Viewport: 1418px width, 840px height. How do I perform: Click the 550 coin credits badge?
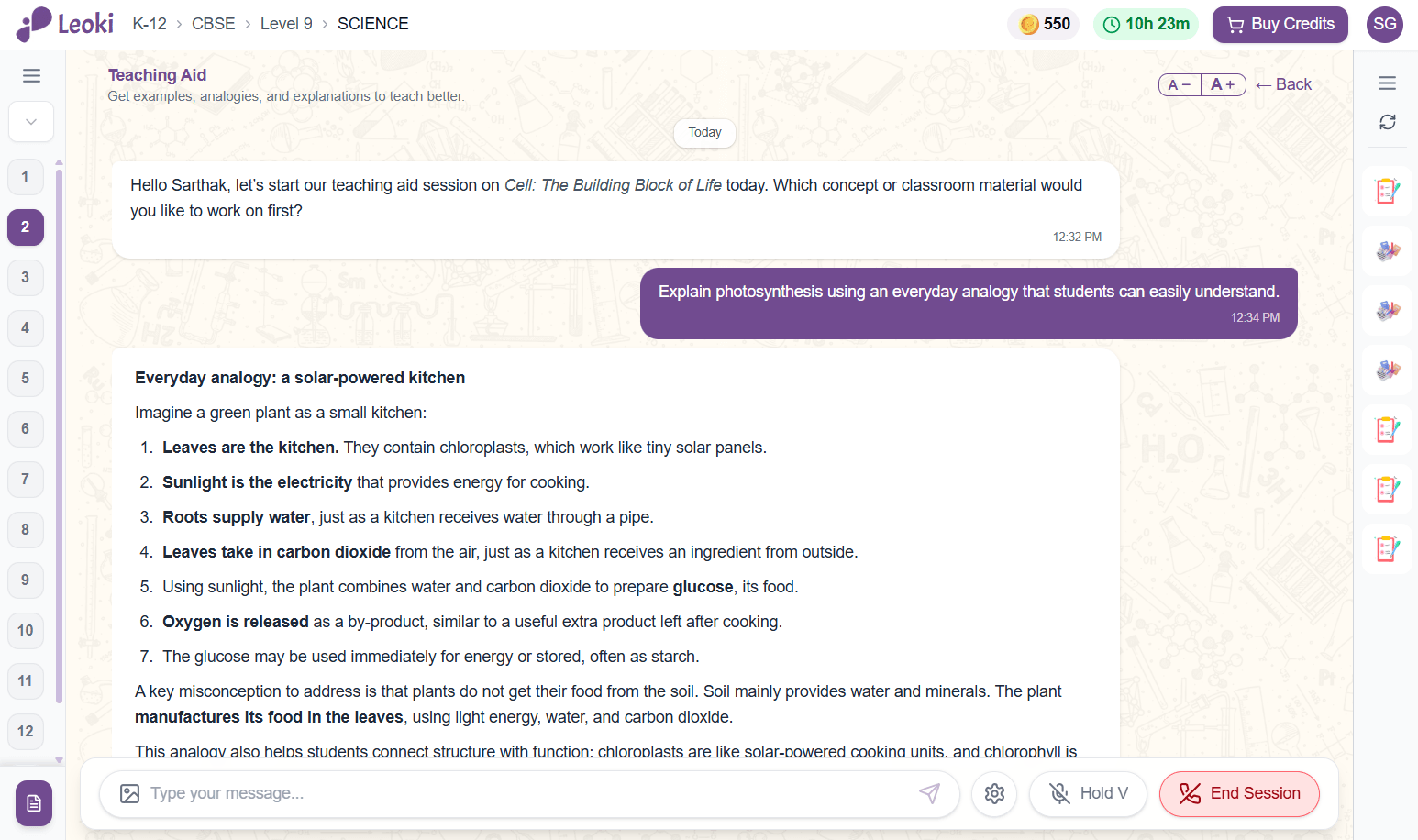click(1045, 25)
